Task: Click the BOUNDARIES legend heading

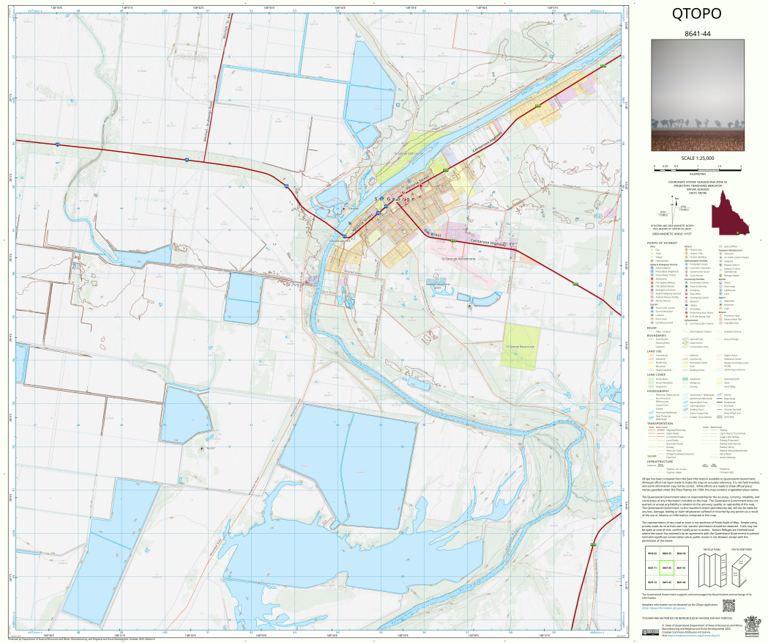Action: [x=656, y=335]
